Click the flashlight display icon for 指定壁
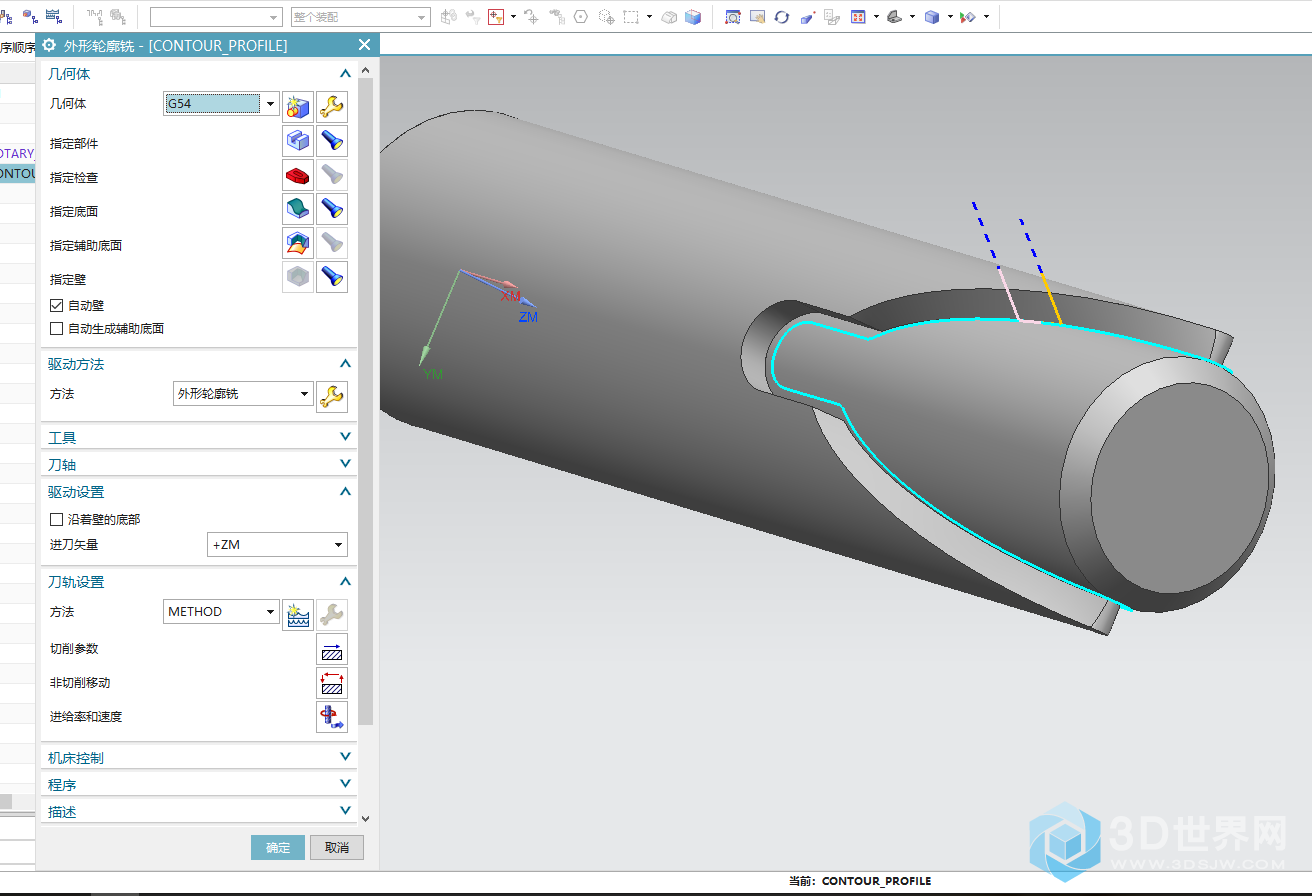The height and width of the screenshot is (896, 1312). click(332, 277)
